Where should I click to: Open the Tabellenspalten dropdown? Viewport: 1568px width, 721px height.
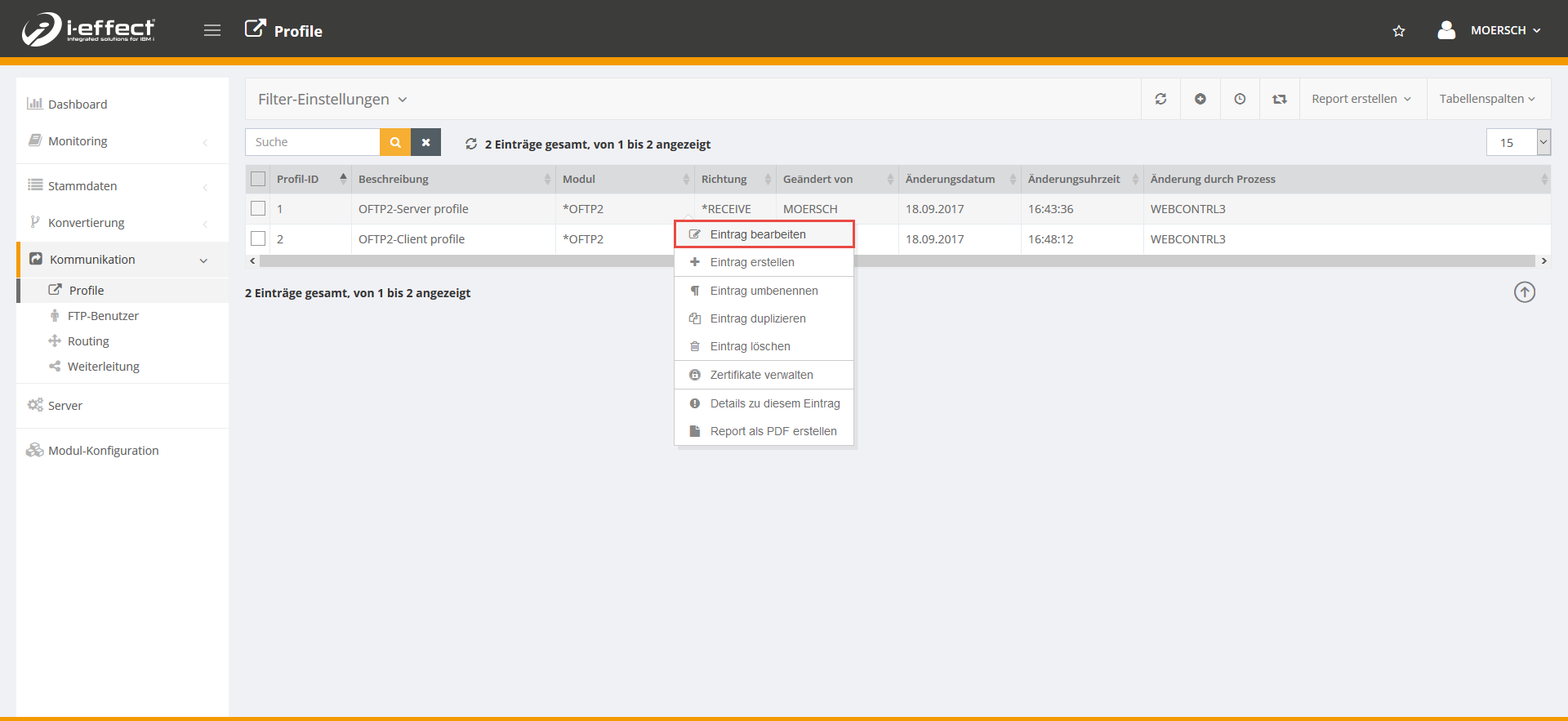(x=1487, y=99)
